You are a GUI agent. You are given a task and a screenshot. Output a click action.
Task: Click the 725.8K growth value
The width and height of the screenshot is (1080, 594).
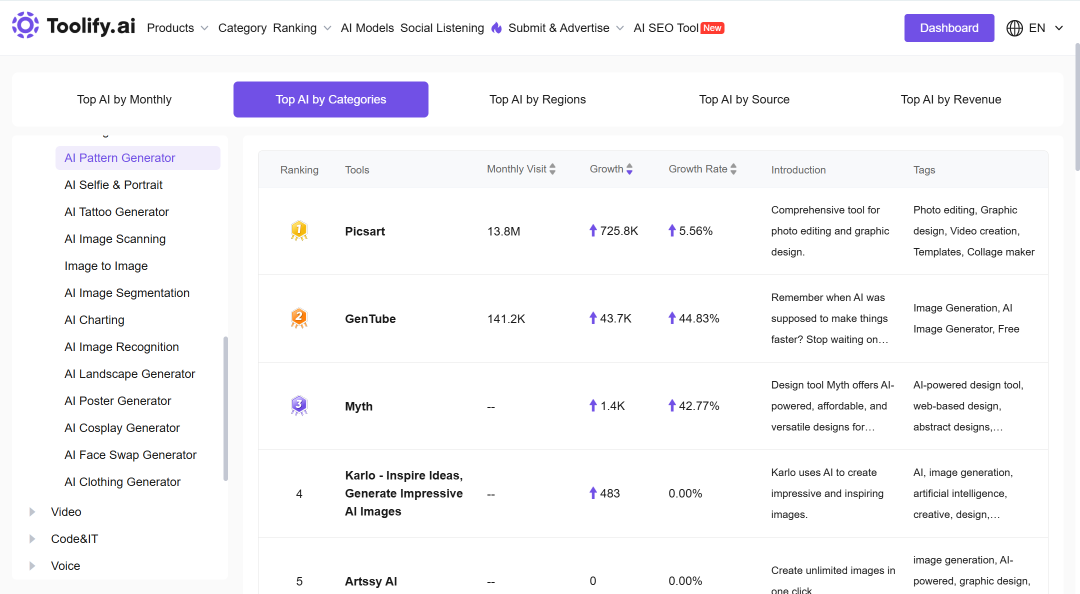click(619, 231)
